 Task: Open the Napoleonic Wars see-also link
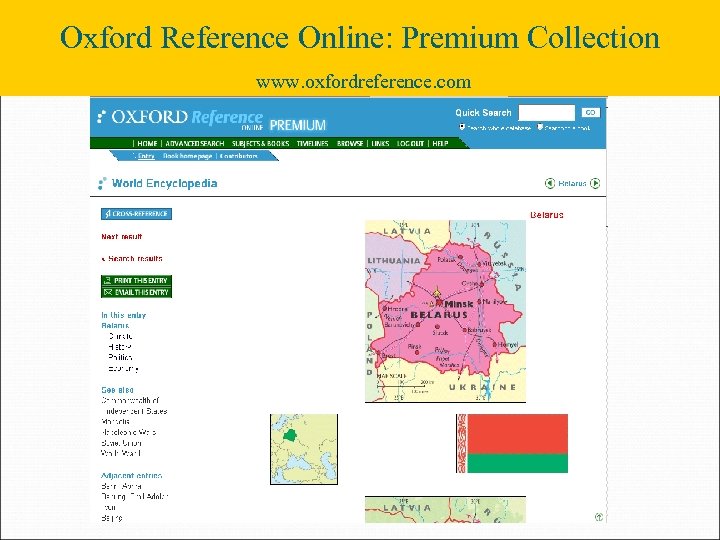(x=129, y=432)
